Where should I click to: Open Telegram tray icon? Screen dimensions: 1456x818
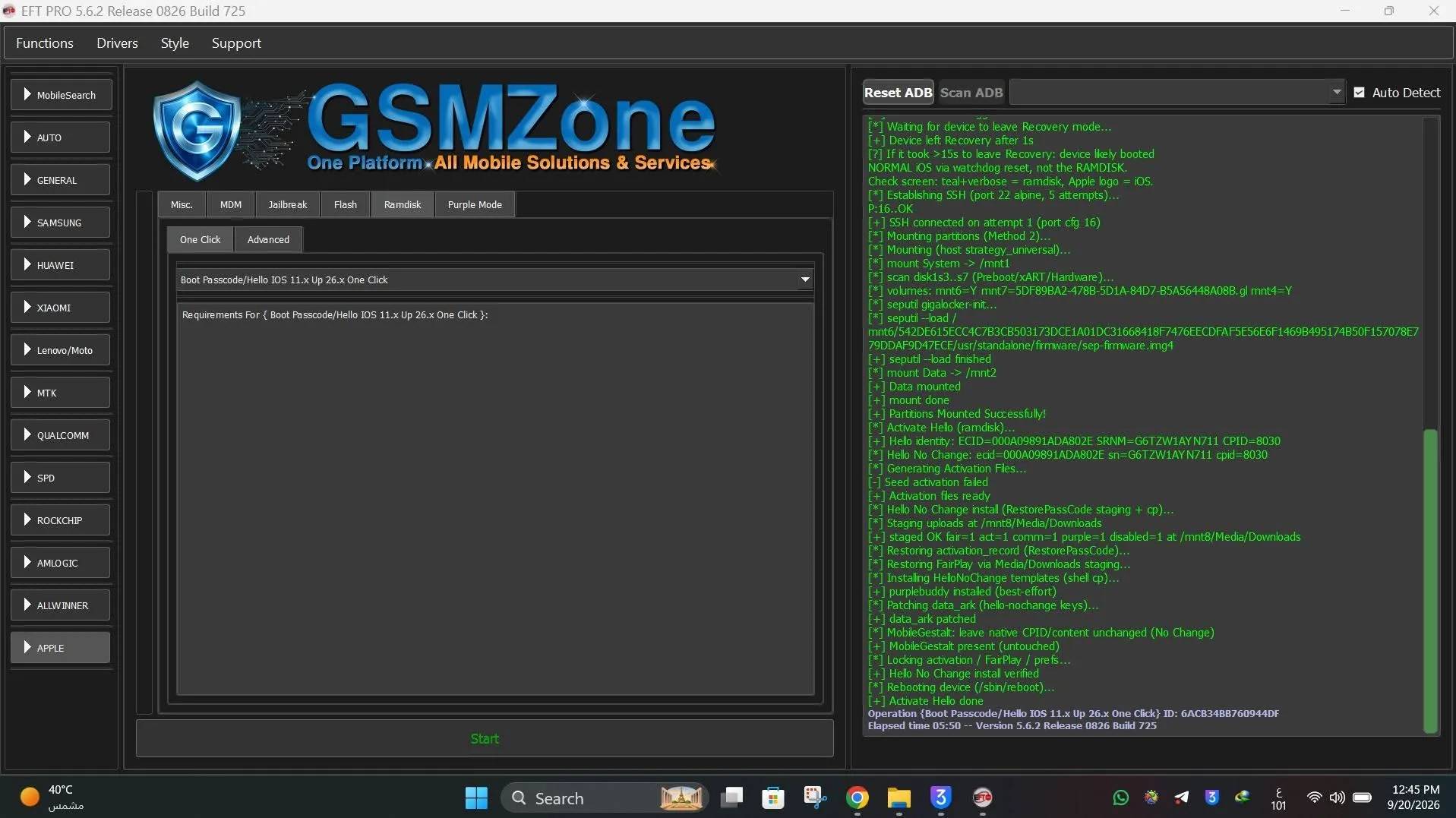point(1181,797)
